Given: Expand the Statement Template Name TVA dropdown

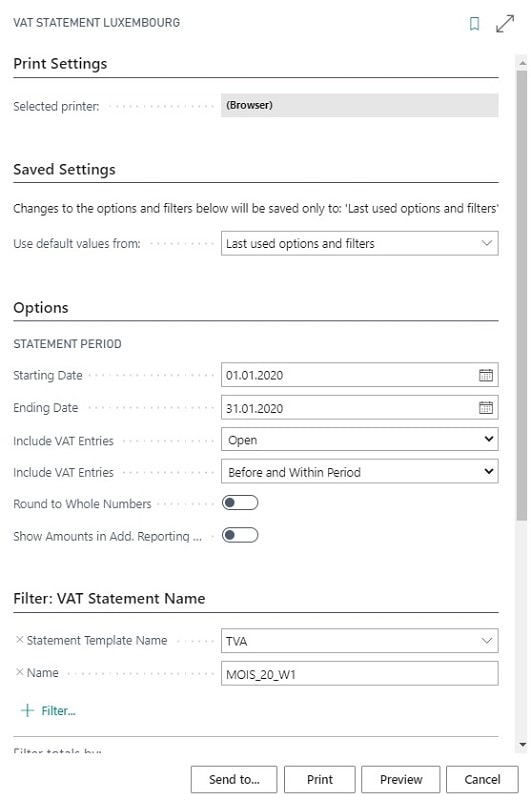Looking at the screenshot, I should 360,641.
